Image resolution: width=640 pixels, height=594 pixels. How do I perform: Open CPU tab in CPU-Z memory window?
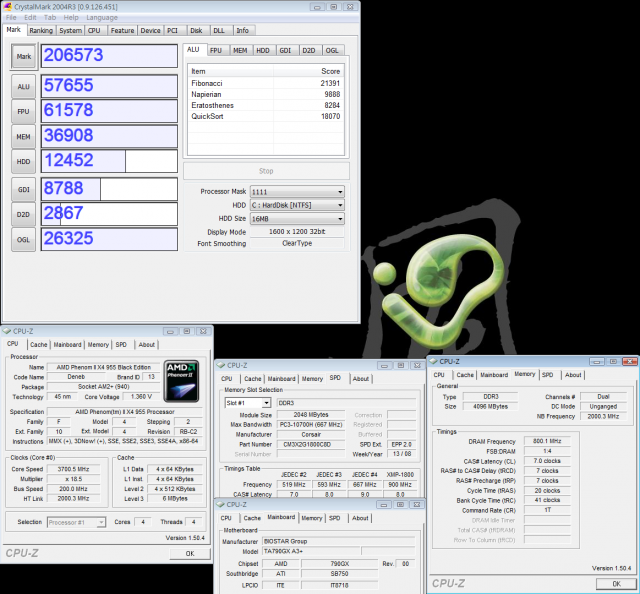pos(439,375)
